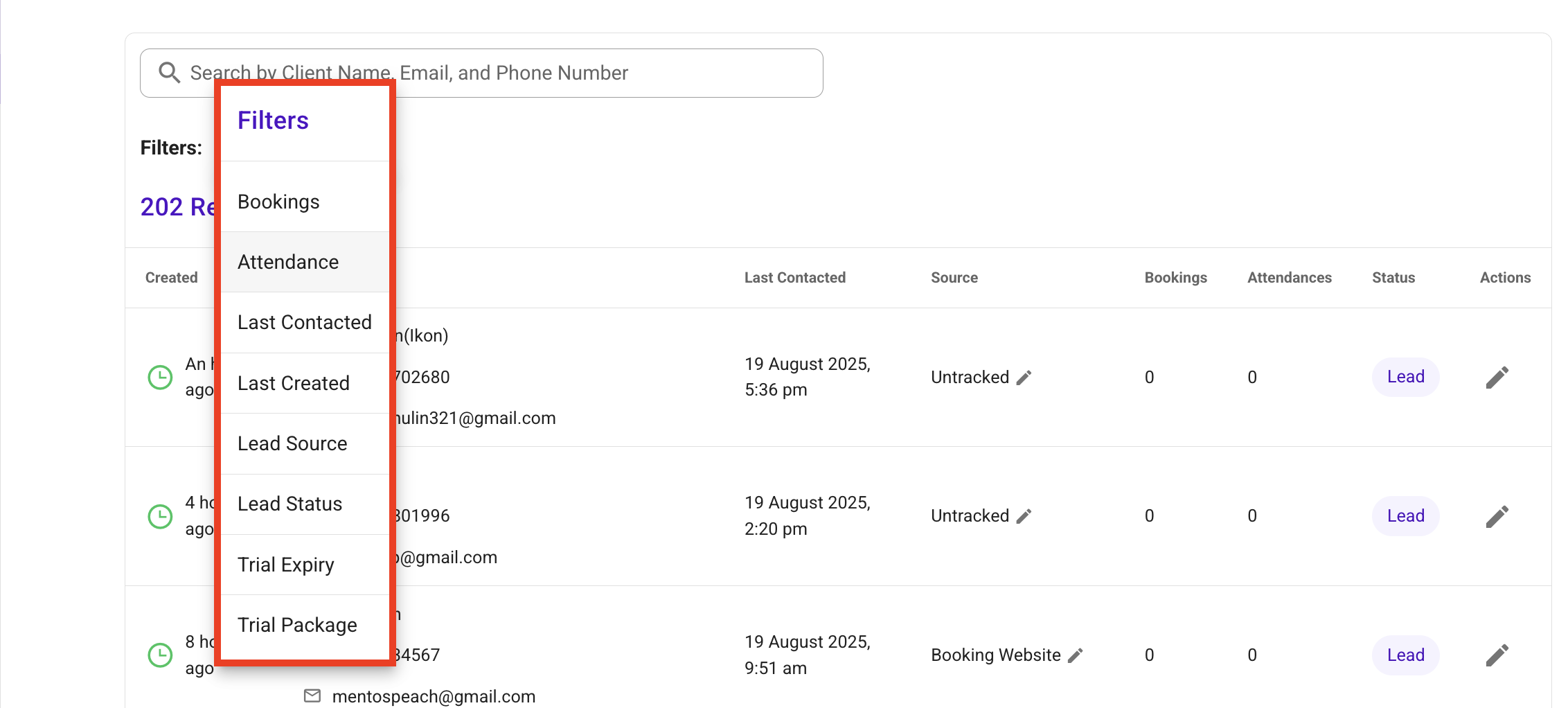Pick Trial Package filter
Viewport: 1568px width, 708px height.
(x=305, y=625)
